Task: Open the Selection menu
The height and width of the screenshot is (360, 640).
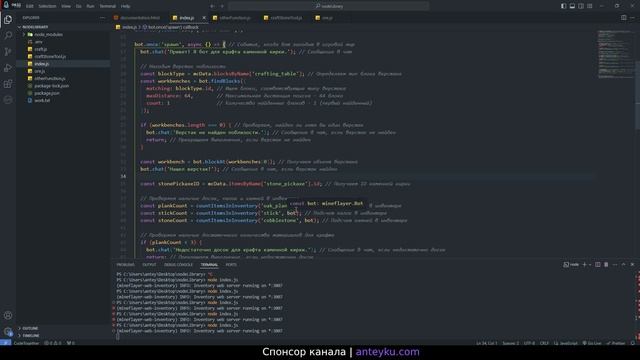Action: (x=47, y=6)
